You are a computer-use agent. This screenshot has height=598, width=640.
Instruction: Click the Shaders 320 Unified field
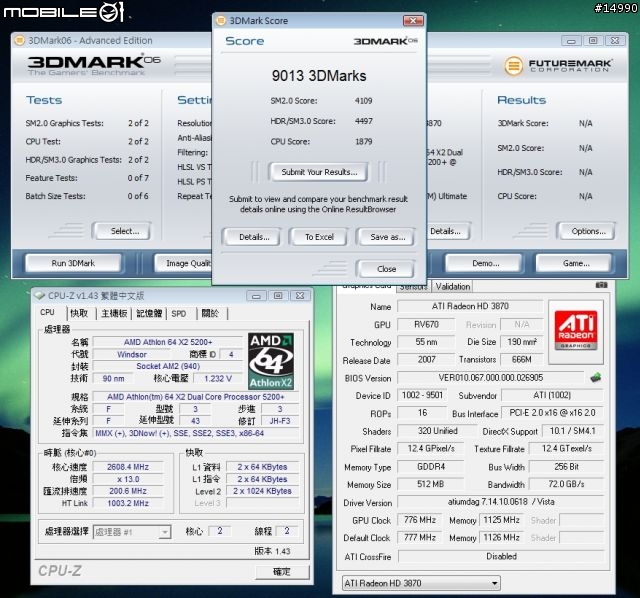pos(437,431)
